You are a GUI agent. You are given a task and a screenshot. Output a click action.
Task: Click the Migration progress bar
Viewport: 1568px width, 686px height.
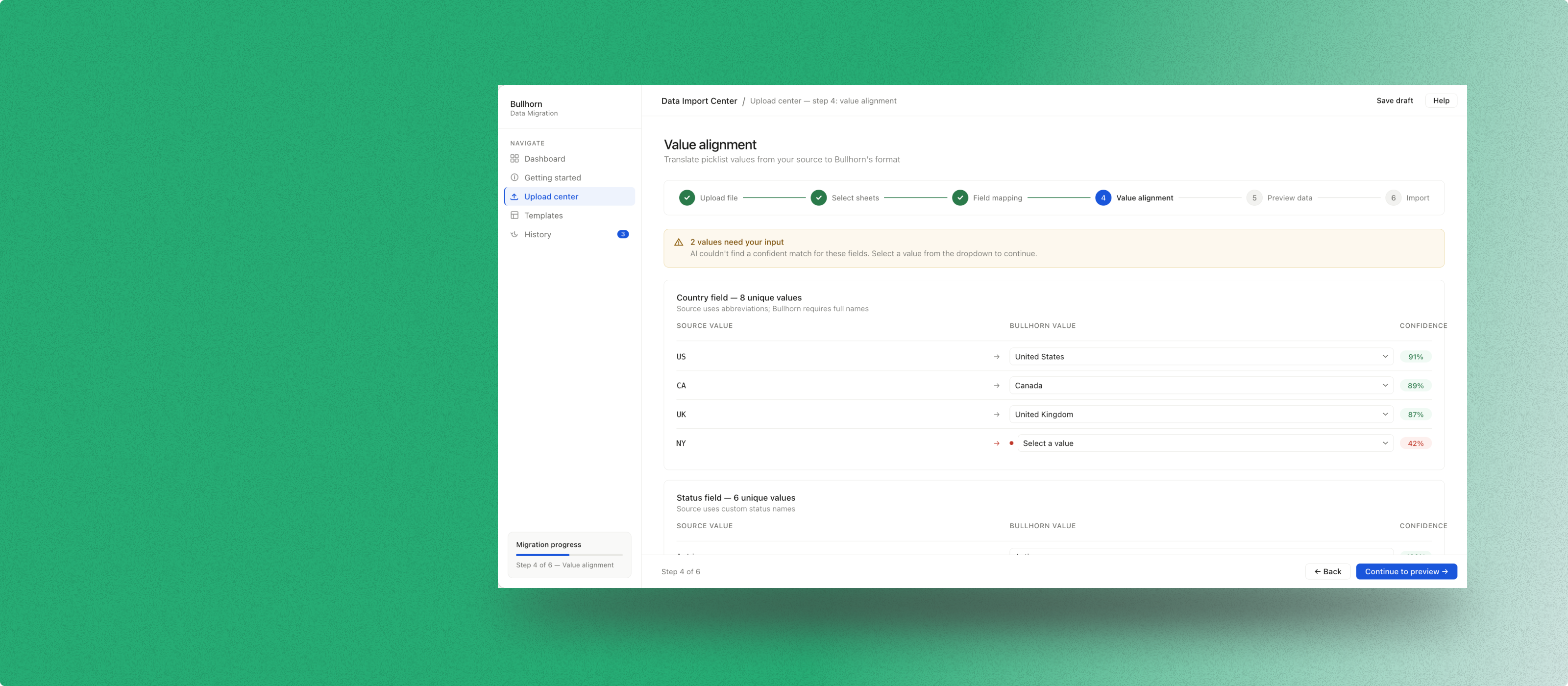569,555
